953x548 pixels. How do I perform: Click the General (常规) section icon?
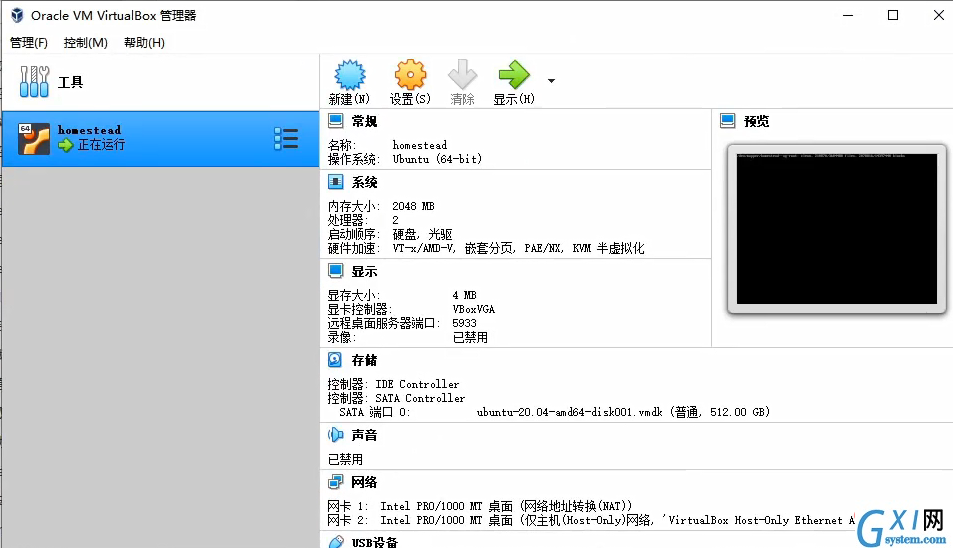point(335,121)
